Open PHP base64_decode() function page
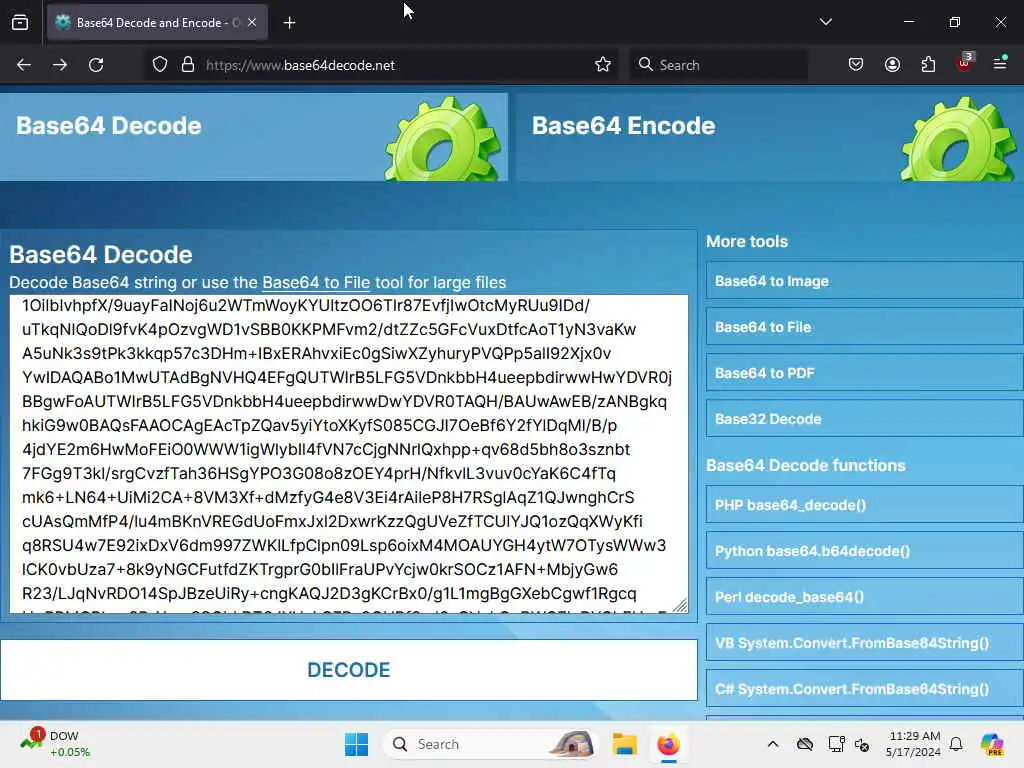 [x=865, y=505]
